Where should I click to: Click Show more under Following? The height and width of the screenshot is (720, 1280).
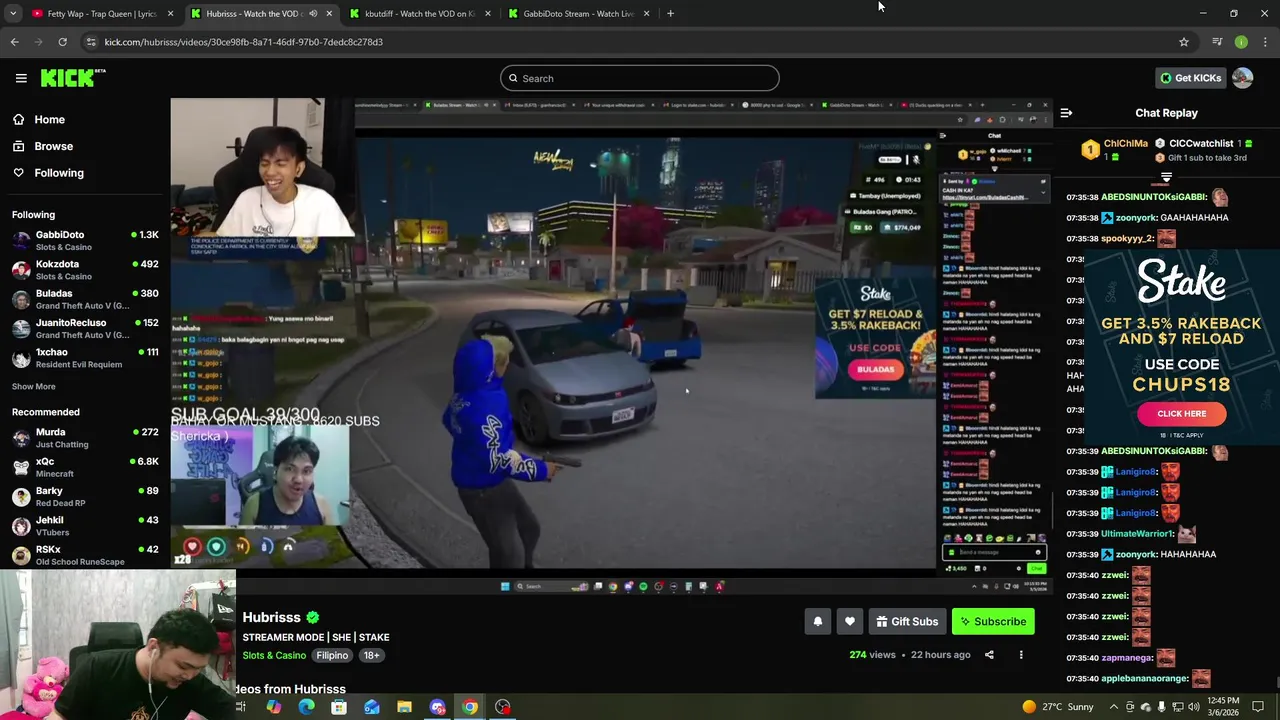tap(34, 386)
